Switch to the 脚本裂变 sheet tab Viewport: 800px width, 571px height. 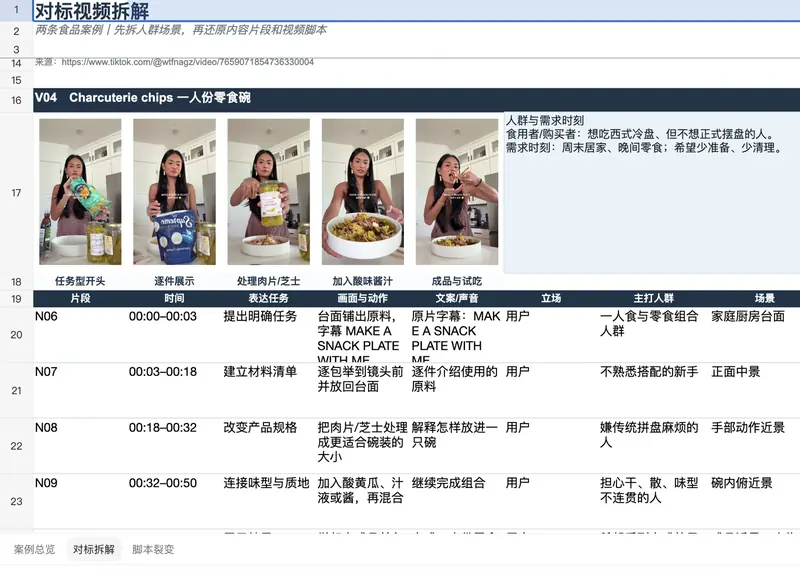(x=153, y=550)
